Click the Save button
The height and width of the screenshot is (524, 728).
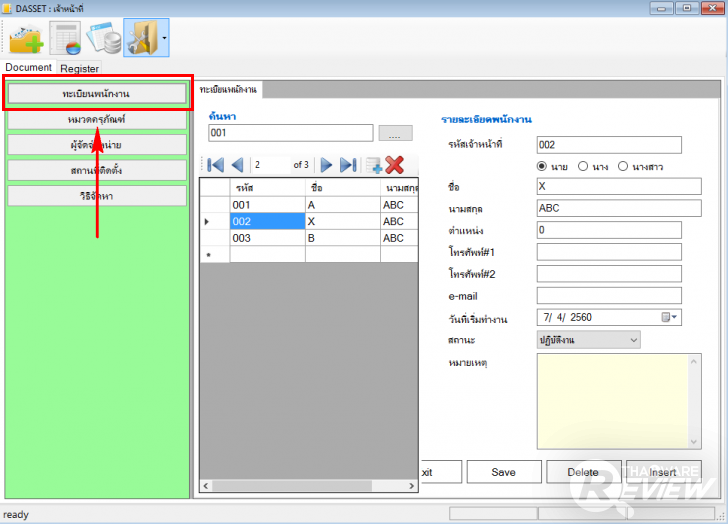(x=504, y=472)
